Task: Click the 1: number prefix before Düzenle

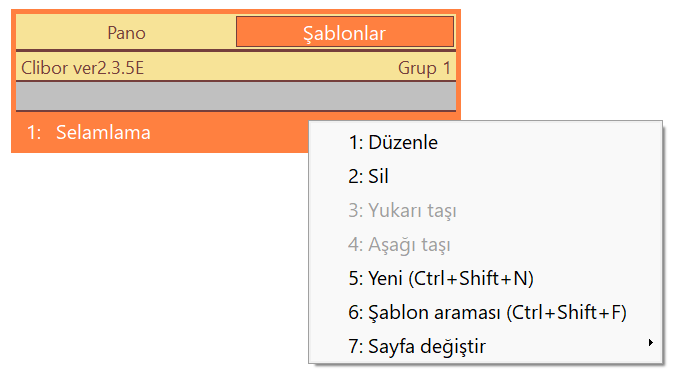Action: (x=356, y=143)
